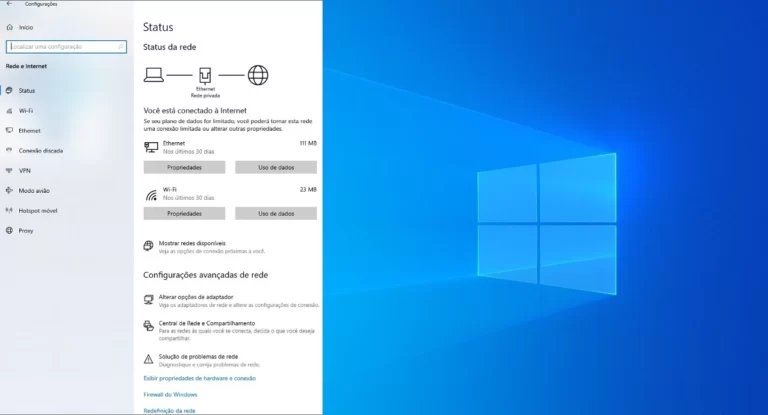
Task: Click the warning triangle troubleshoot icon
Action: (x=148, y=360)
